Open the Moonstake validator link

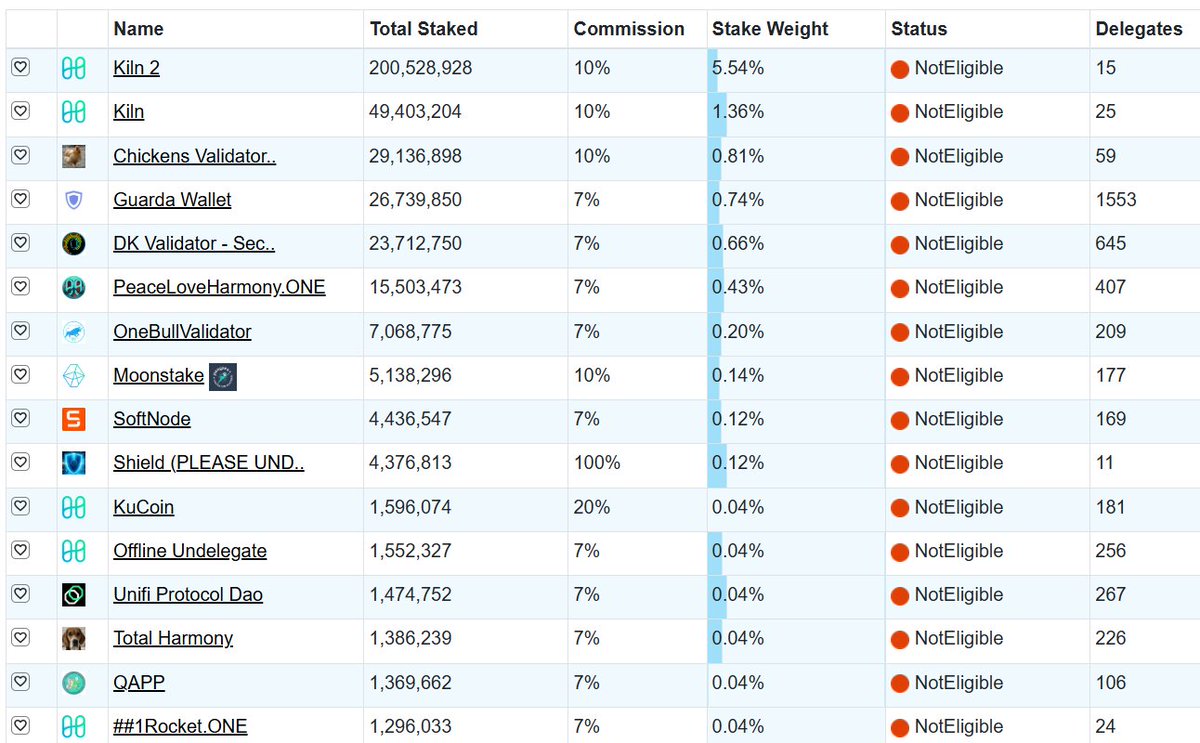click(159, 375)
